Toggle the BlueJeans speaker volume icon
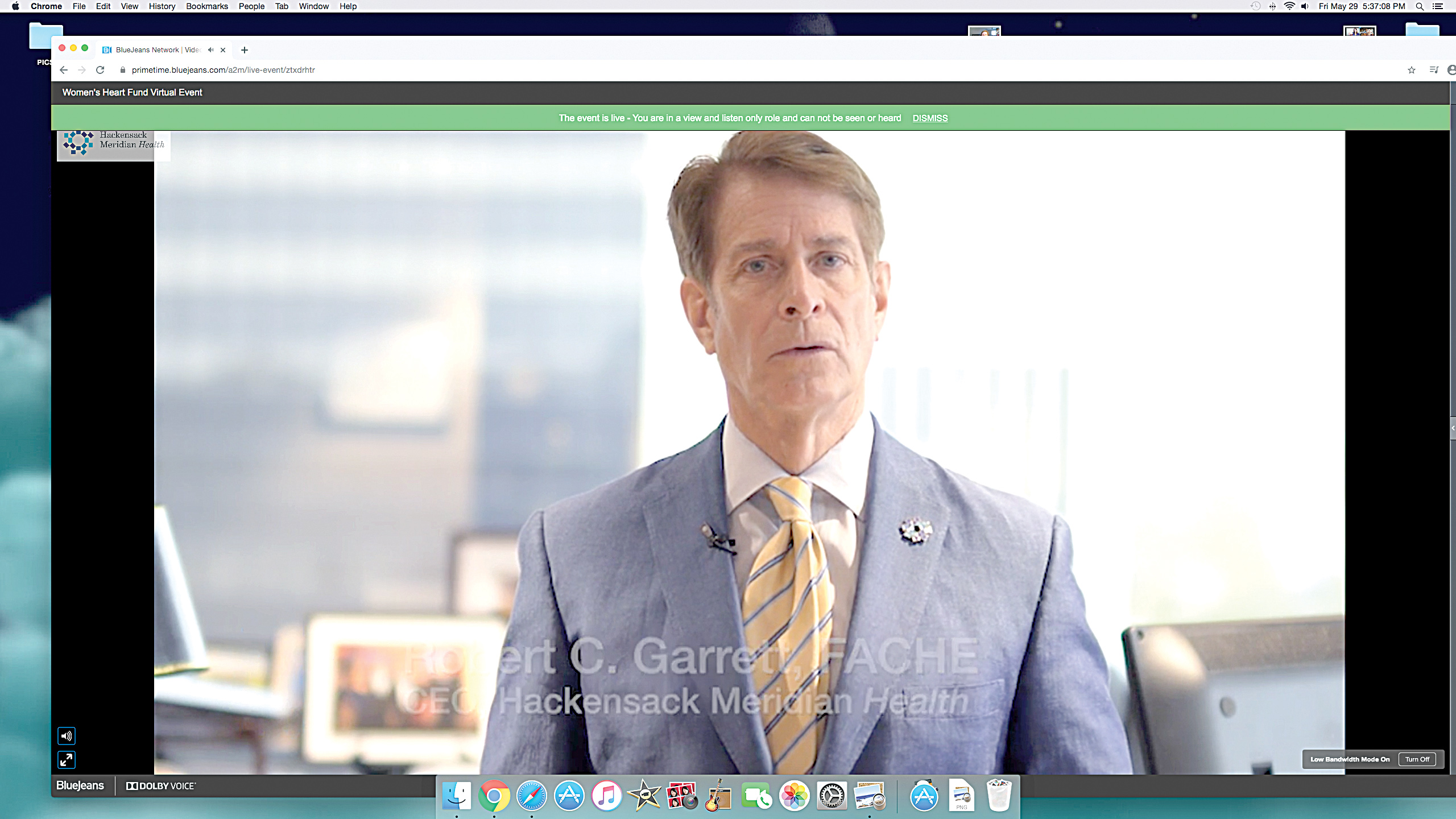This screenshot has width=1456, height=819. click(67, 736)
